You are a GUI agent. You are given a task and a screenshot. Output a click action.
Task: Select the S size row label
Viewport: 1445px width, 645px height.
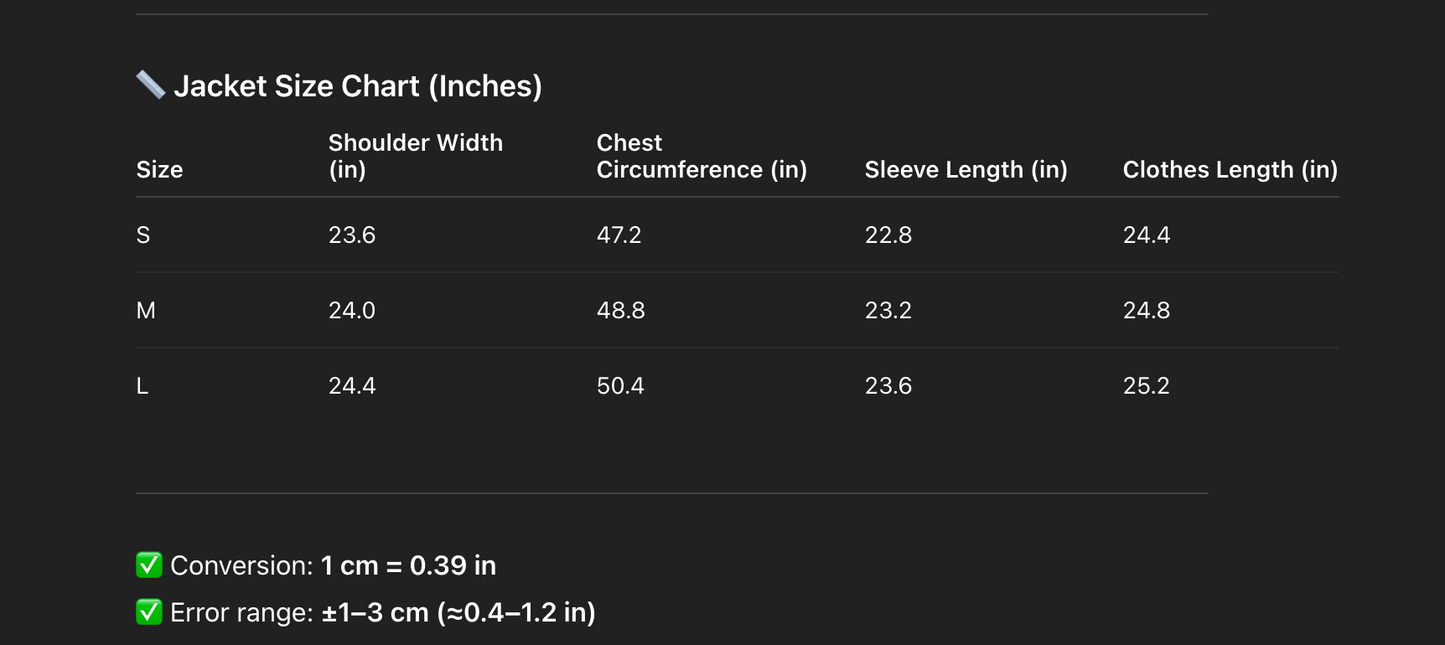pos(143,235)
